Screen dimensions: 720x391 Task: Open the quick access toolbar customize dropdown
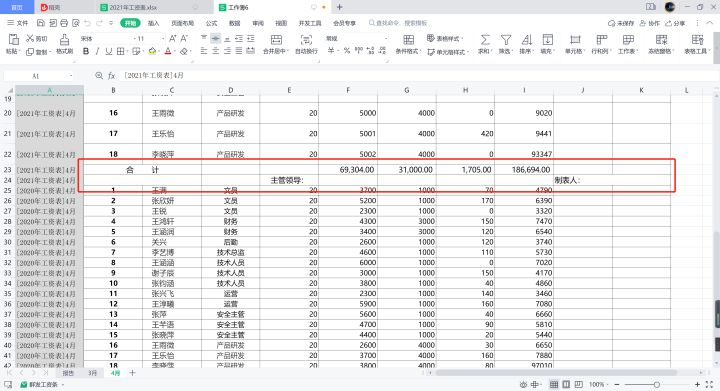pyautogui.click(x=111, y=23)
